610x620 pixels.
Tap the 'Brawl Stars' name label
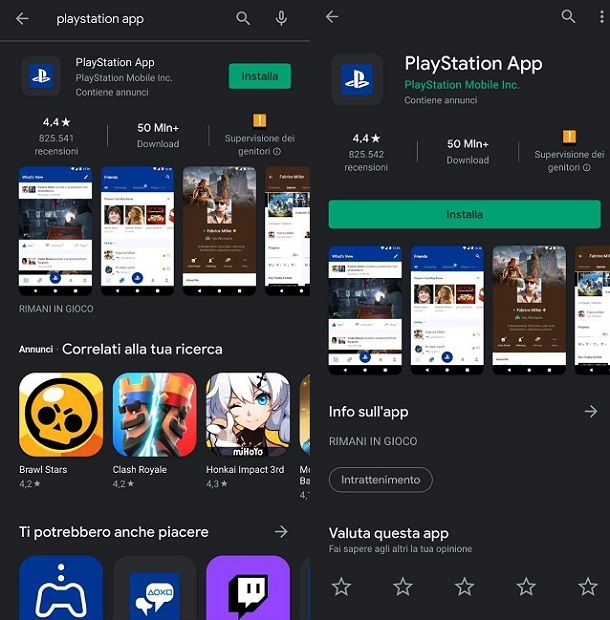pyautogui.click(x=43, y=469)
